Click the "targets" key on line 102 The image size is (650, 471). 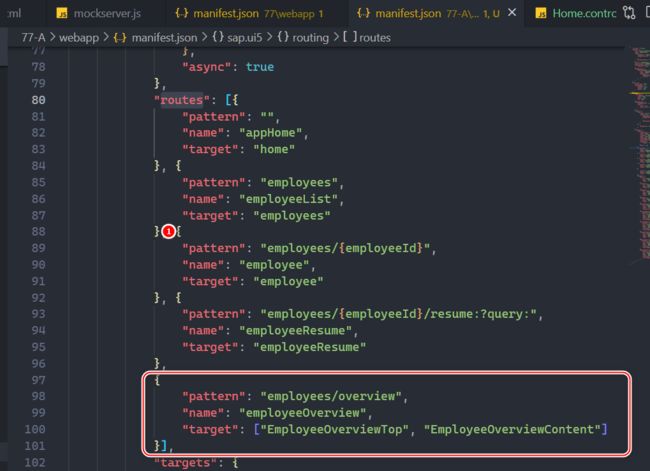point(184,462)
